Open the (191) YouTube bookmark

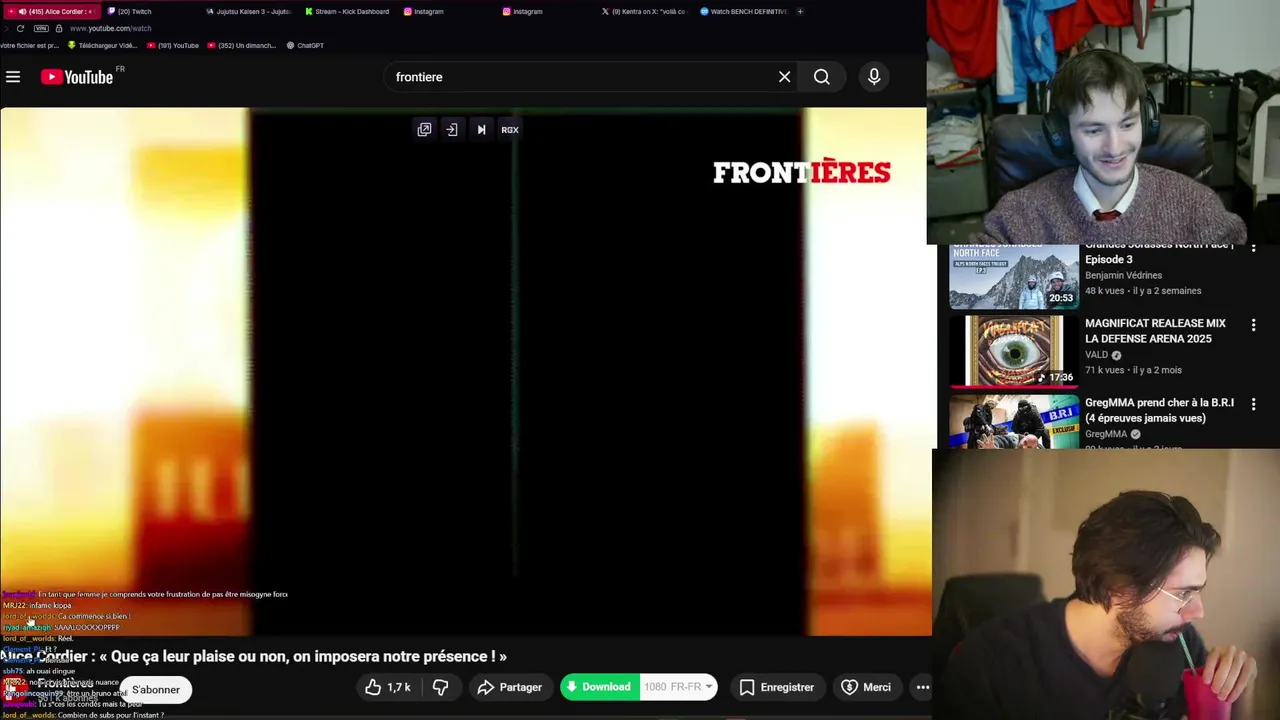tap(173, 45)
